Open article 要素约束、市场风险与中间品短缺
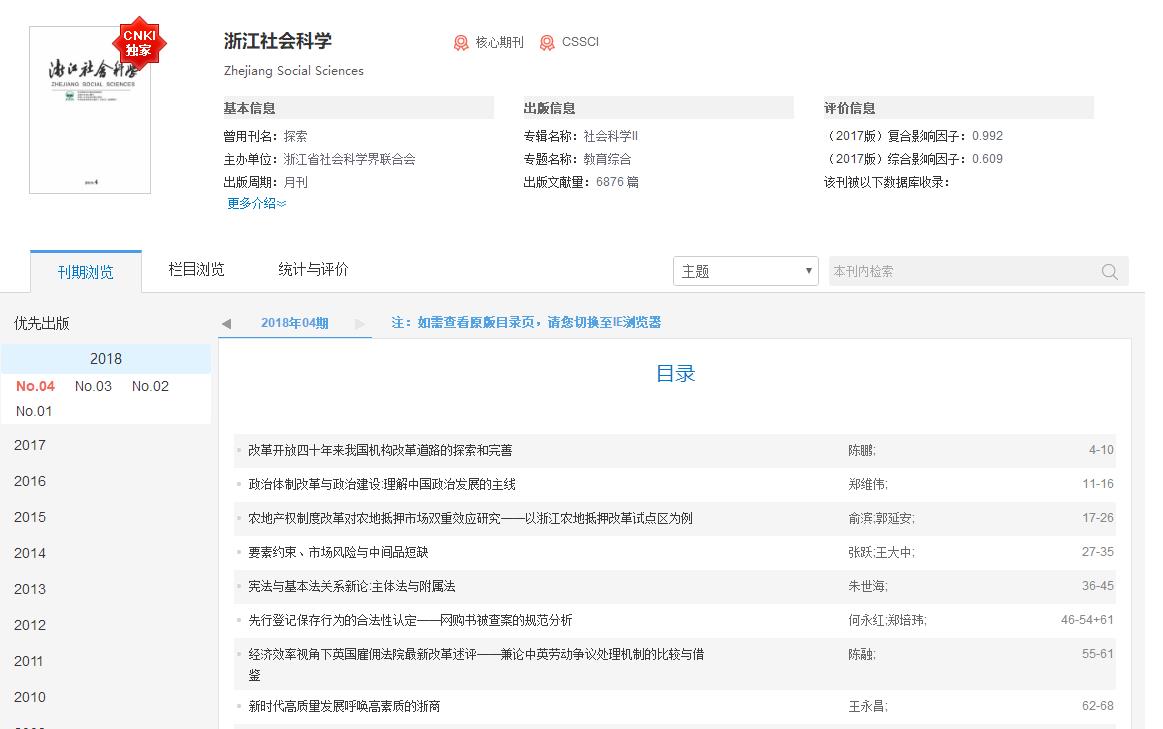The image size is (1163, 729). [x=338, y=552]
